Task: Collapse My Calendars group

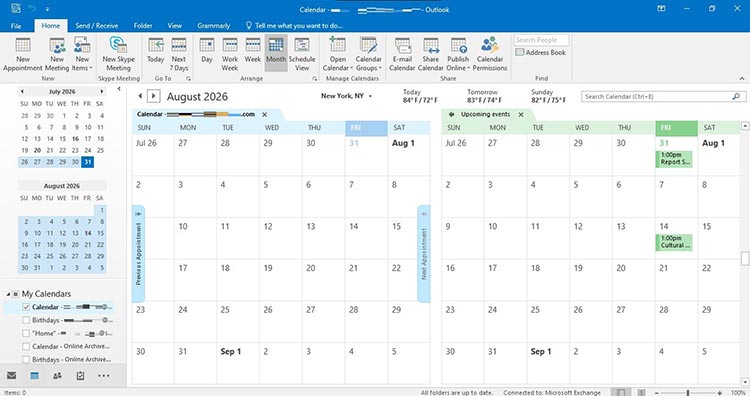Action: click(x=9, y=294)
